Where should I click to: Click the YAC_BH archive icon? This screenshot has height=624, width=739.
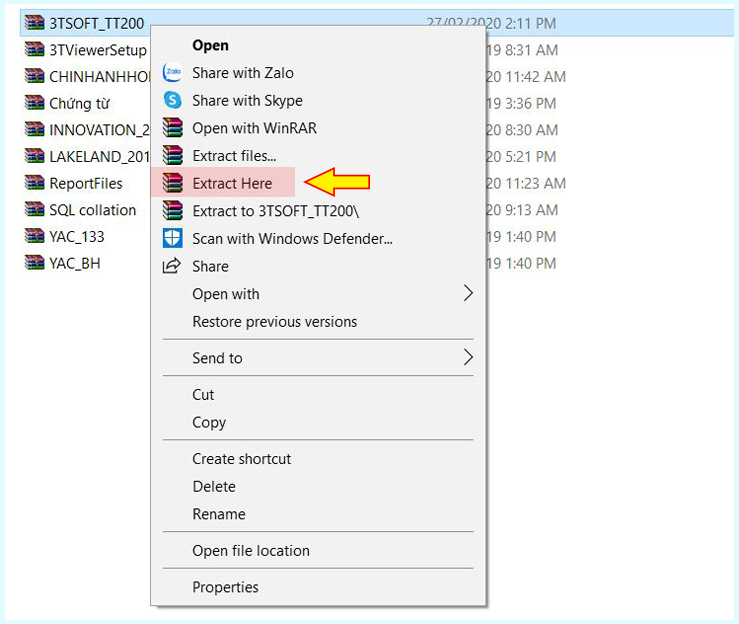[x=34, y=263]
